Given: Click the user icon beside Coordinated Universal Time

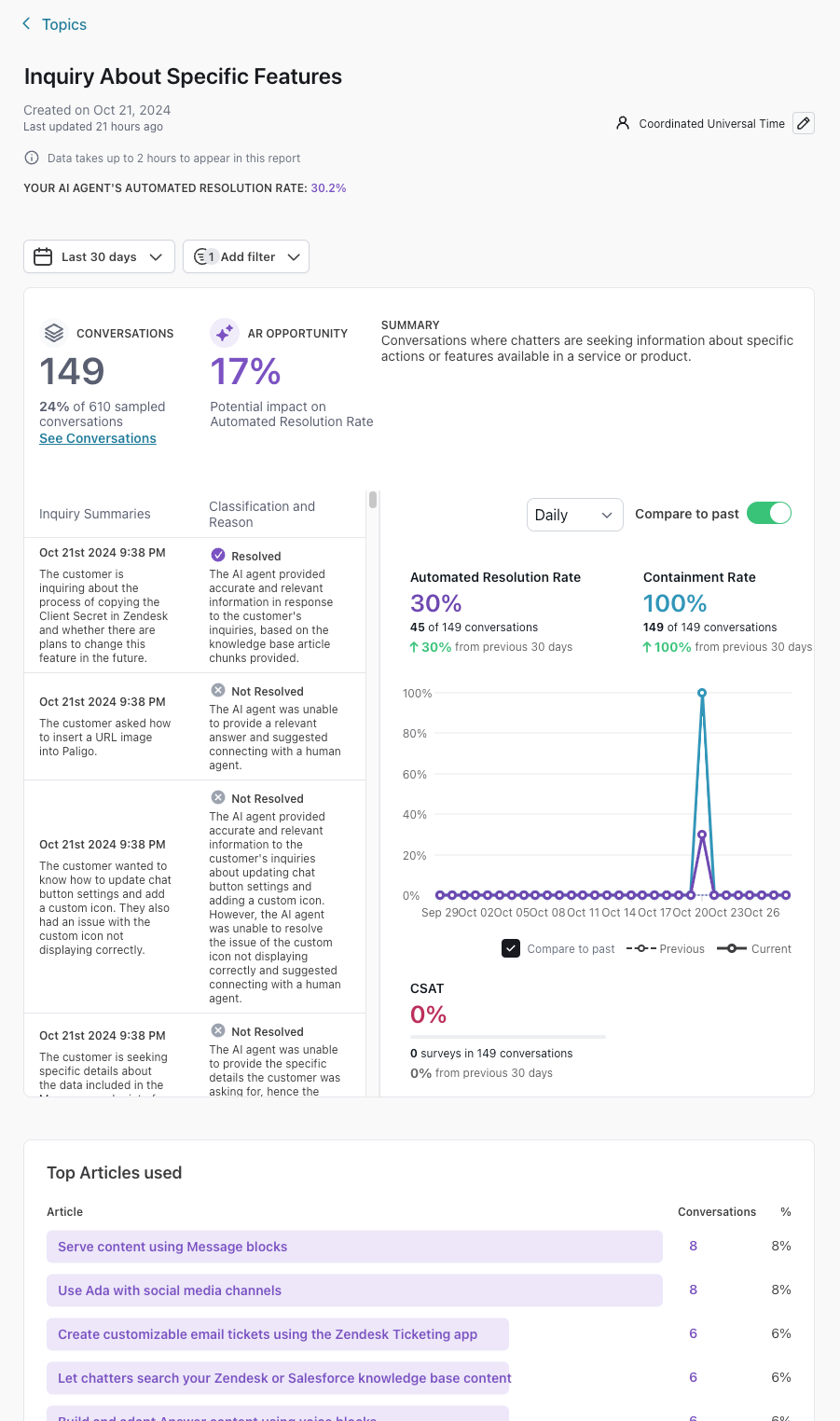Looking at the screenshot, I should click(x=623, y=123).
